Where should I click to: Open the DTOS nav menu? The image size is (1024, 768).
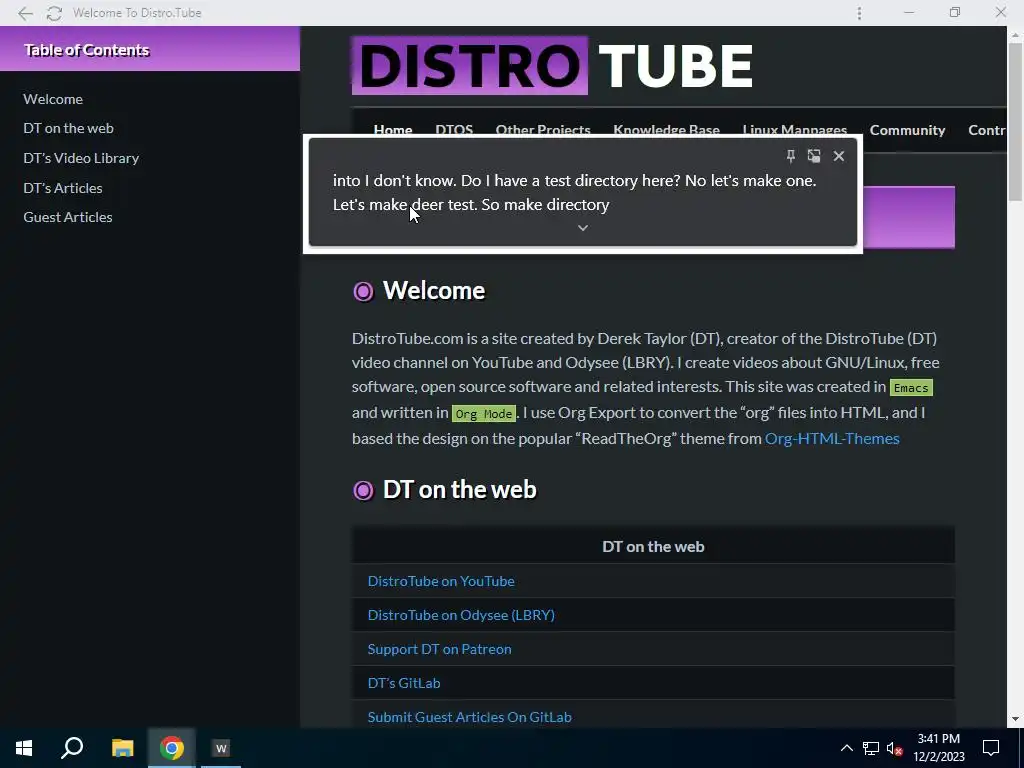click(454, 130)
